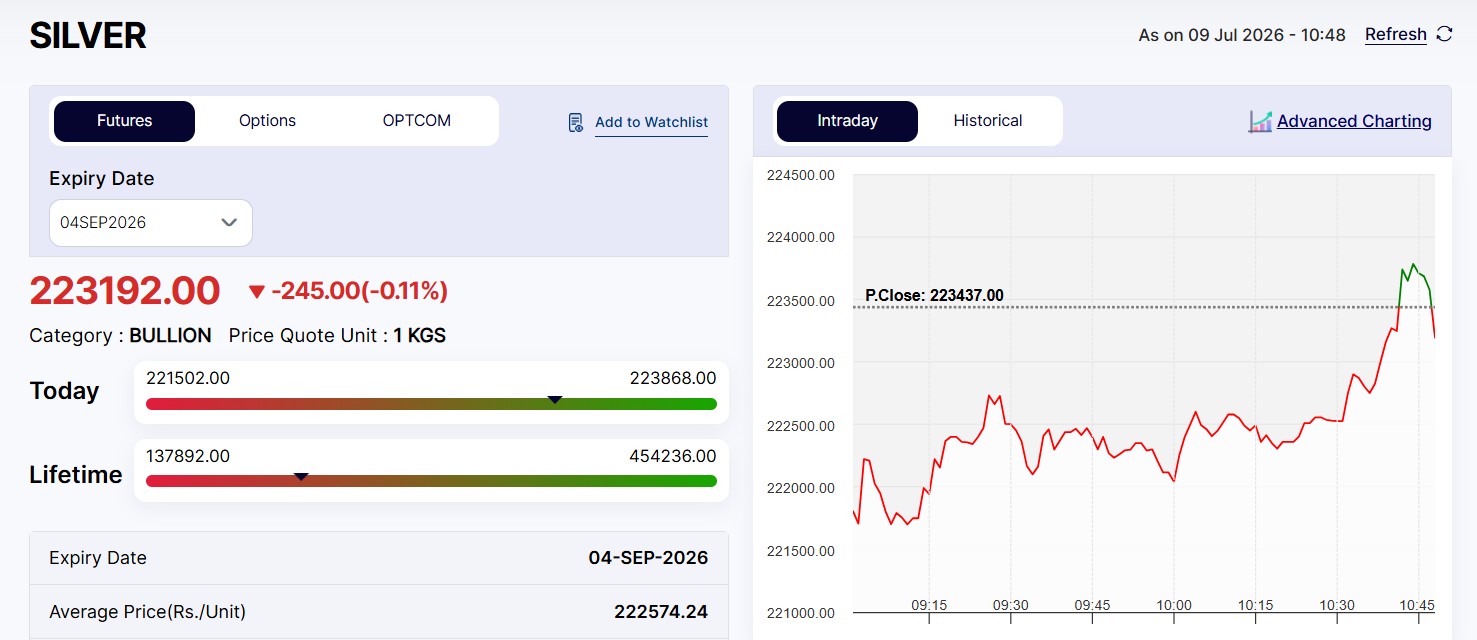1477x640 pixels.
Task: Click the change value -245.00(-0.11%)
Action: point(359,291)
